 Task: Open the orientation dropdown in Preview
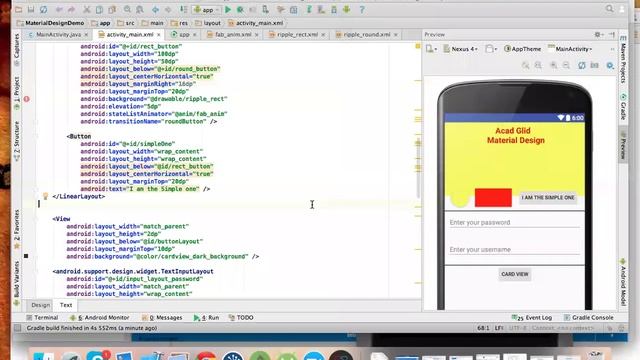[491, 49]
